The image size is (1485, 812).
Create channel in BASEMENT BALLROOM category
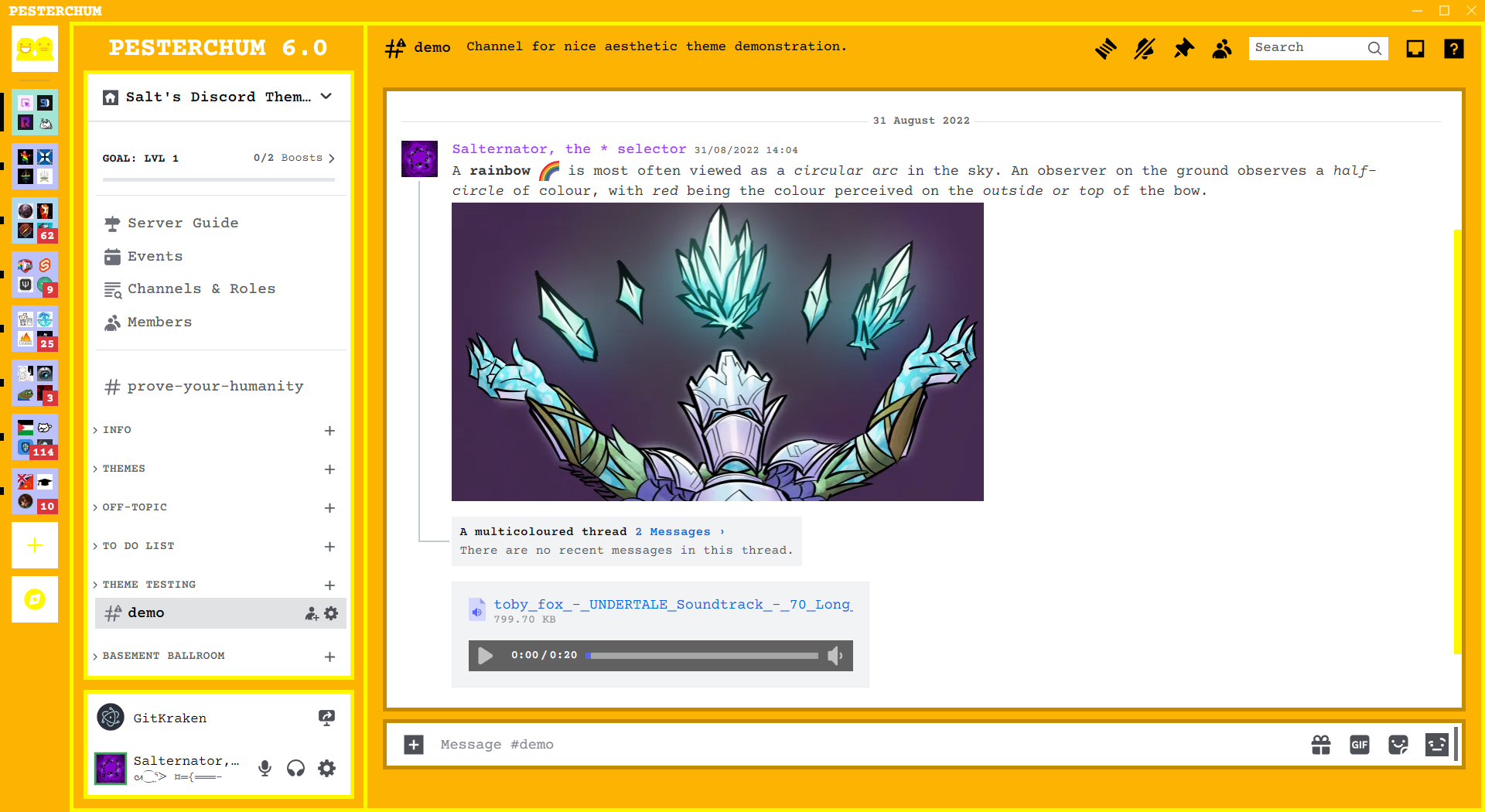click(329, 657)
